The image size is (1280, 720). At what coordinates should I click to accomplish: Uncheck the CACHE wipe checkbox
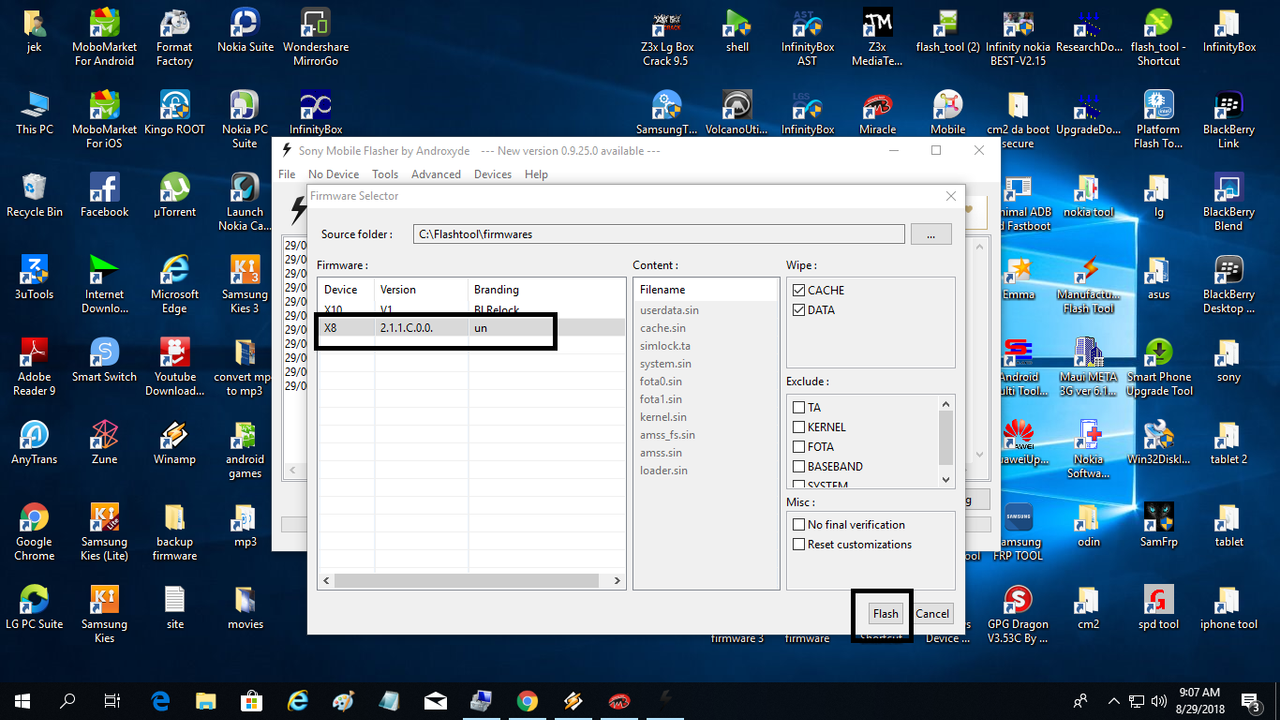point(799,290)
